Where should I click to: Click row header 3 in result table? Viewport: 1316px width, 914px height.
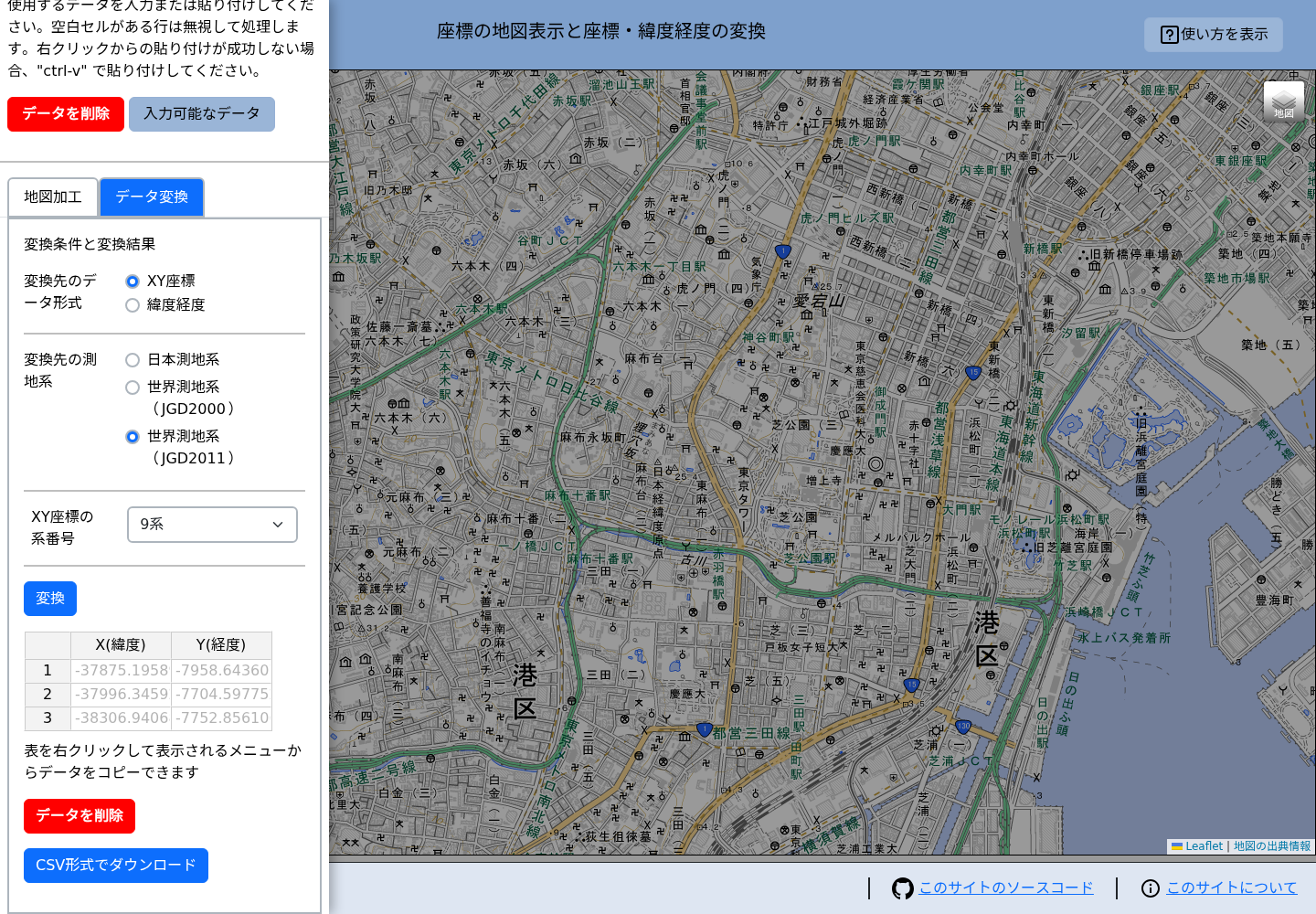[48, 718]
